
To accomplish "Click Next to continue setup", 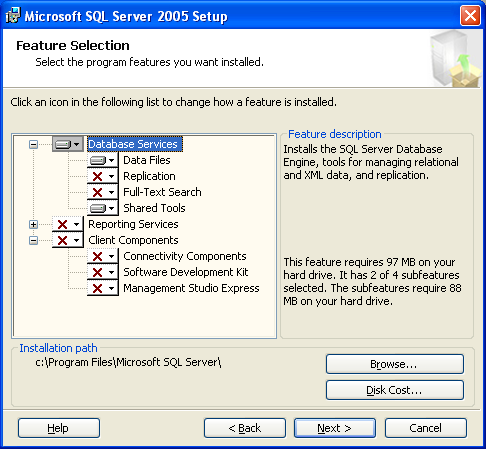I will (335, 428).
